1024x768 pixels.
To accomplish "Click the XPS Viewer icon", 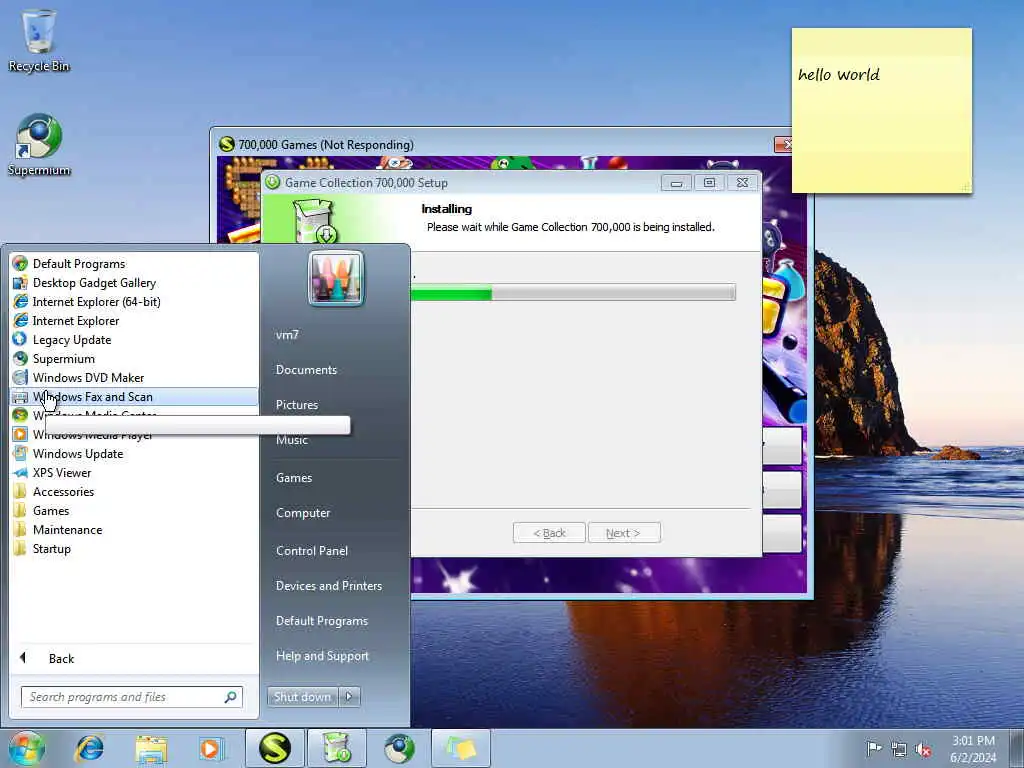I will pyautogui.click(x=20, y=473).
